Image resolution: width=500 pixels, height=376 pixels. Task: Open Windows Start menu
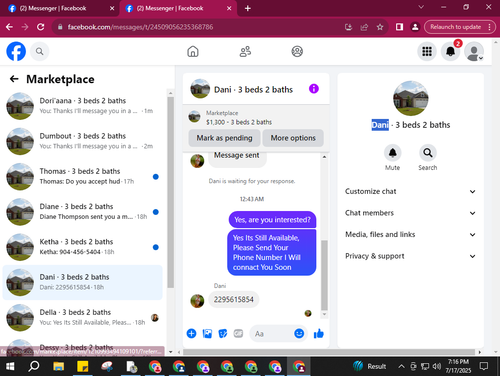[x=10, y=366]
